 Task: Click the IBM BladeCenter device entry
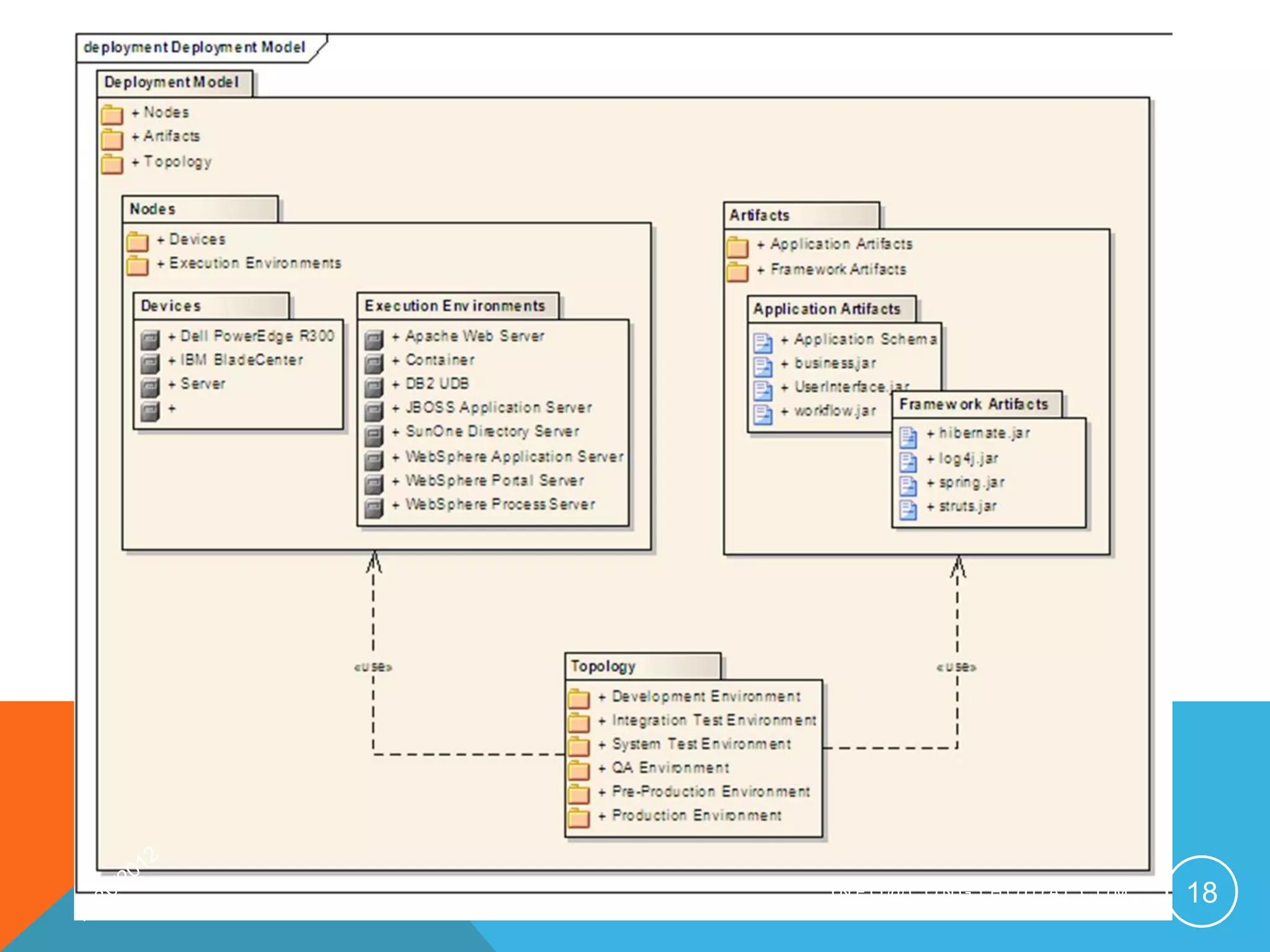pos(241,360)
